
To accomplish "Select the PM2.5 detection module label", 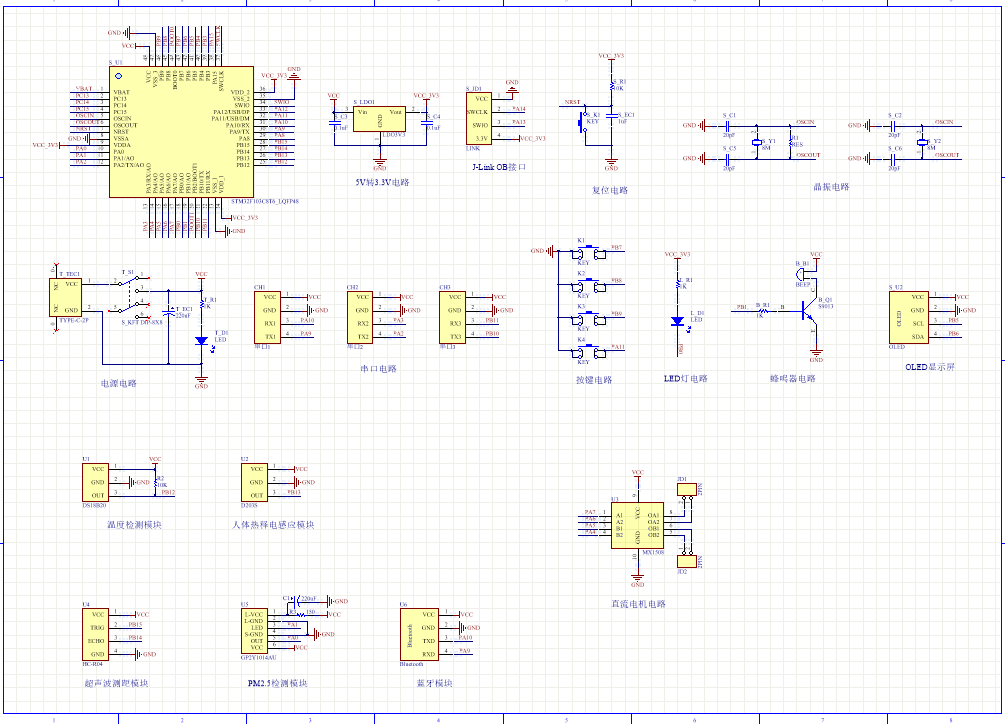I will [277, 684].
